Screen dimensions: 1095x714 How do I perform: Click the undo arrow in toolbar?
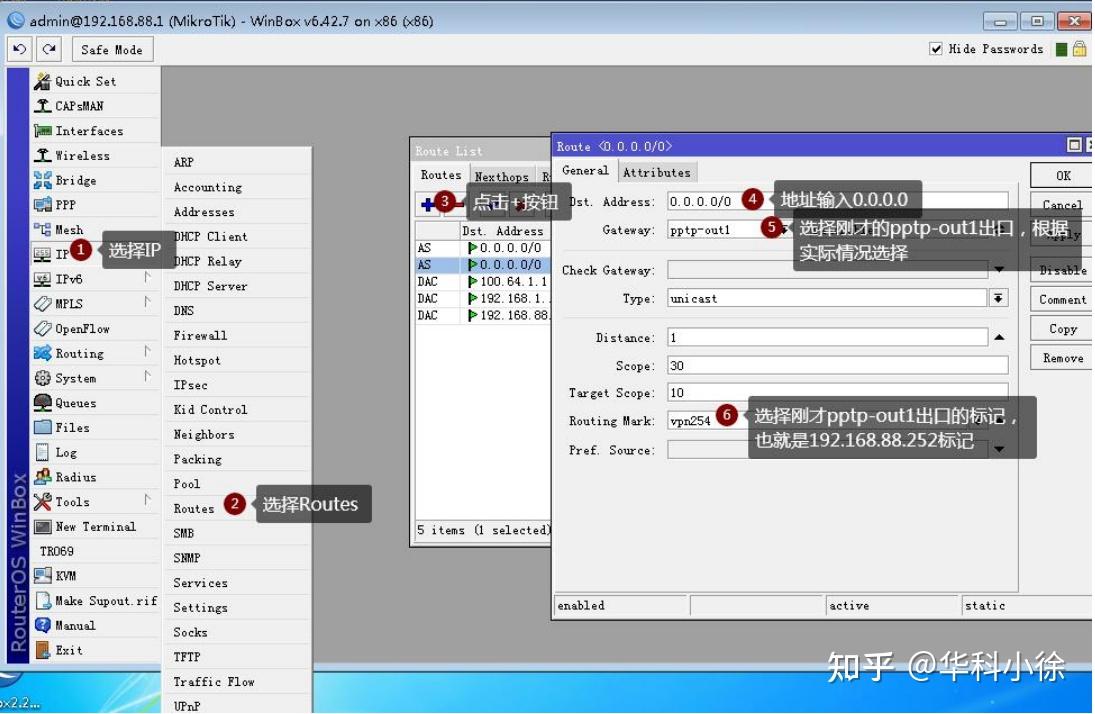coord(20,50)
